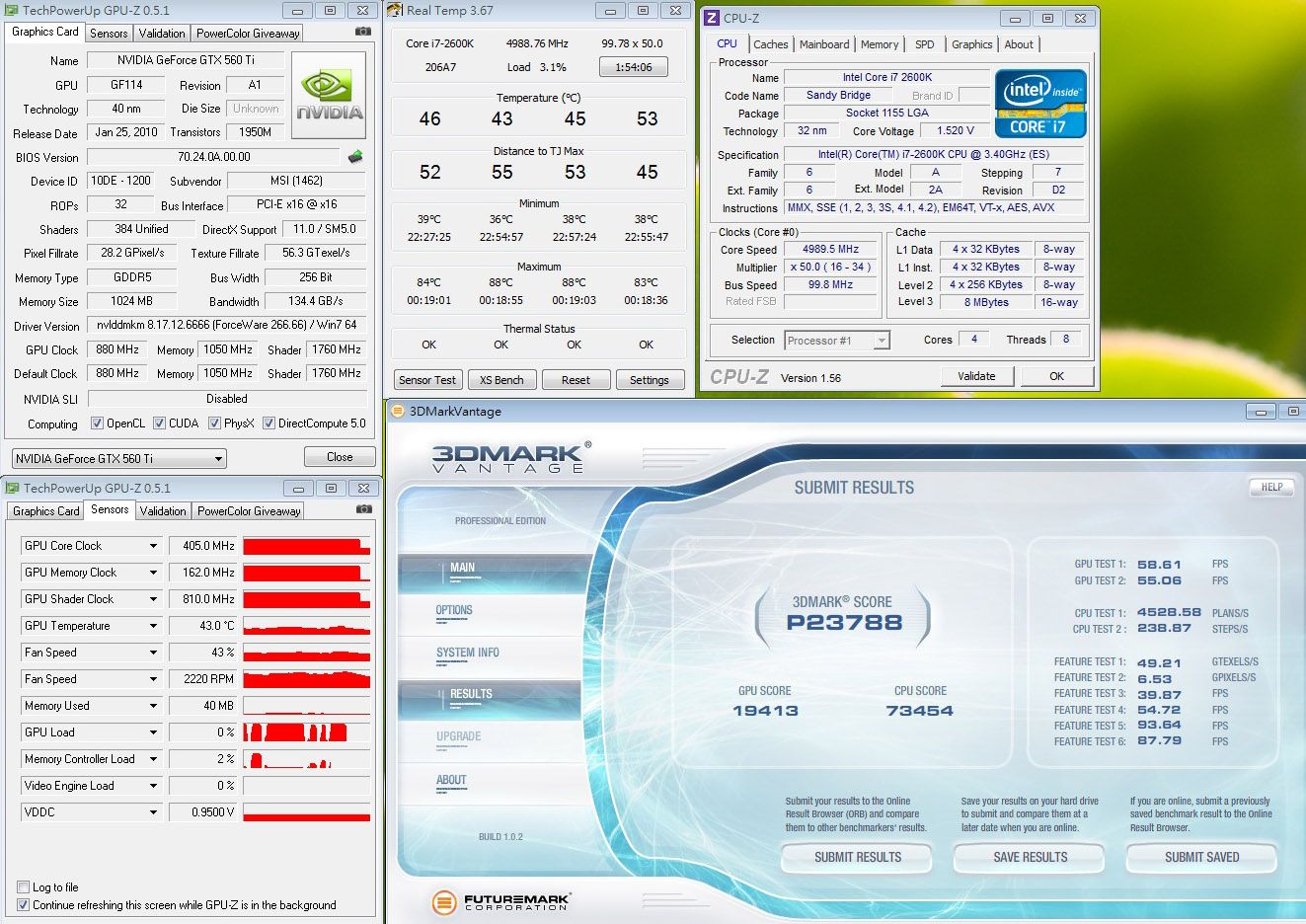Toggle the OpenCL checkbox
The height and width of the screenshot is (924, 1306).
click(x=97, y=423)
